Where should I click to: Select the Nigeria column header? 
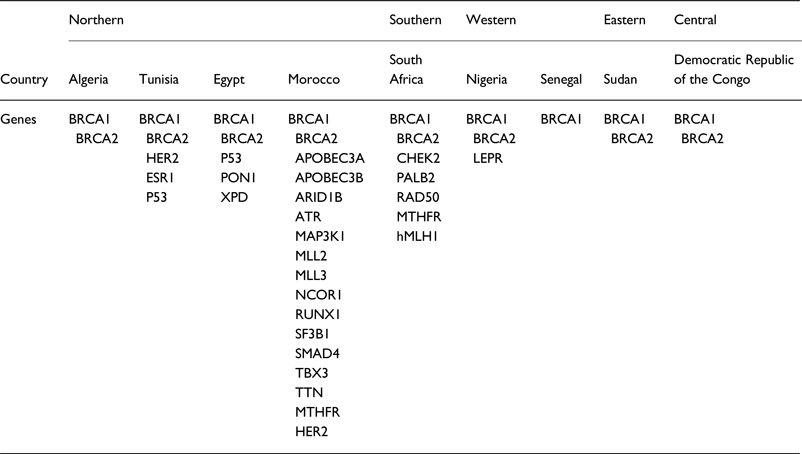click(489, 79)
